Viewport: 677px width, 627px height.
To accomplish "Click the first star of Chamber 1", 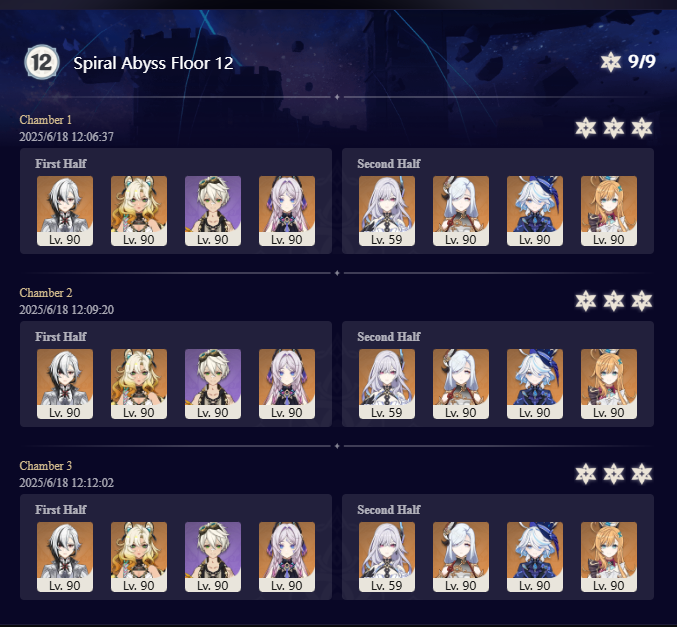I will (585, 128).
